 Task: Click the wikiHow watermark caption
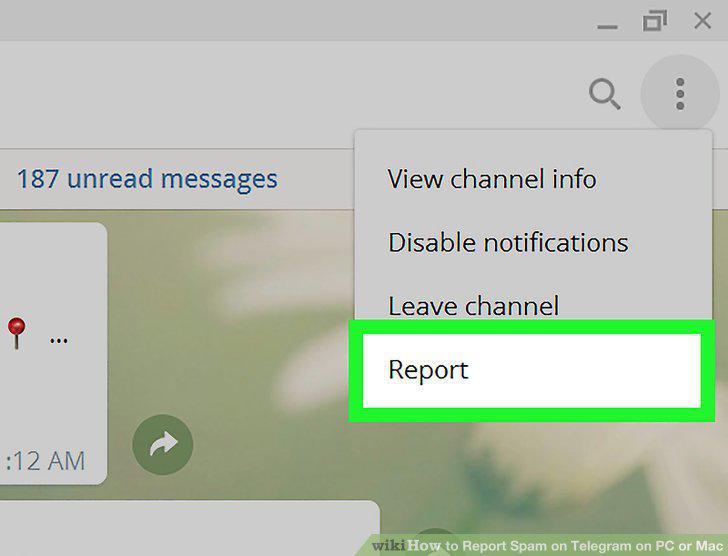point(548,546)
